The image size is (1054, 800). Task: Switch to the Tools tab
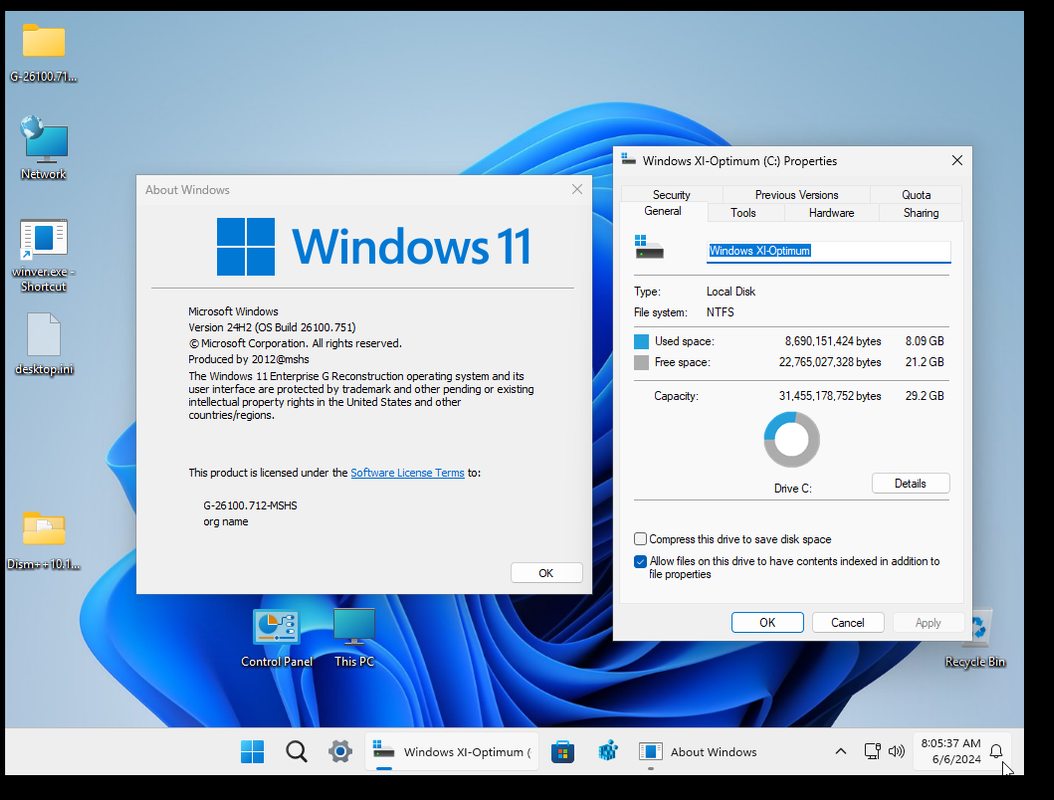tap(743, 212)
